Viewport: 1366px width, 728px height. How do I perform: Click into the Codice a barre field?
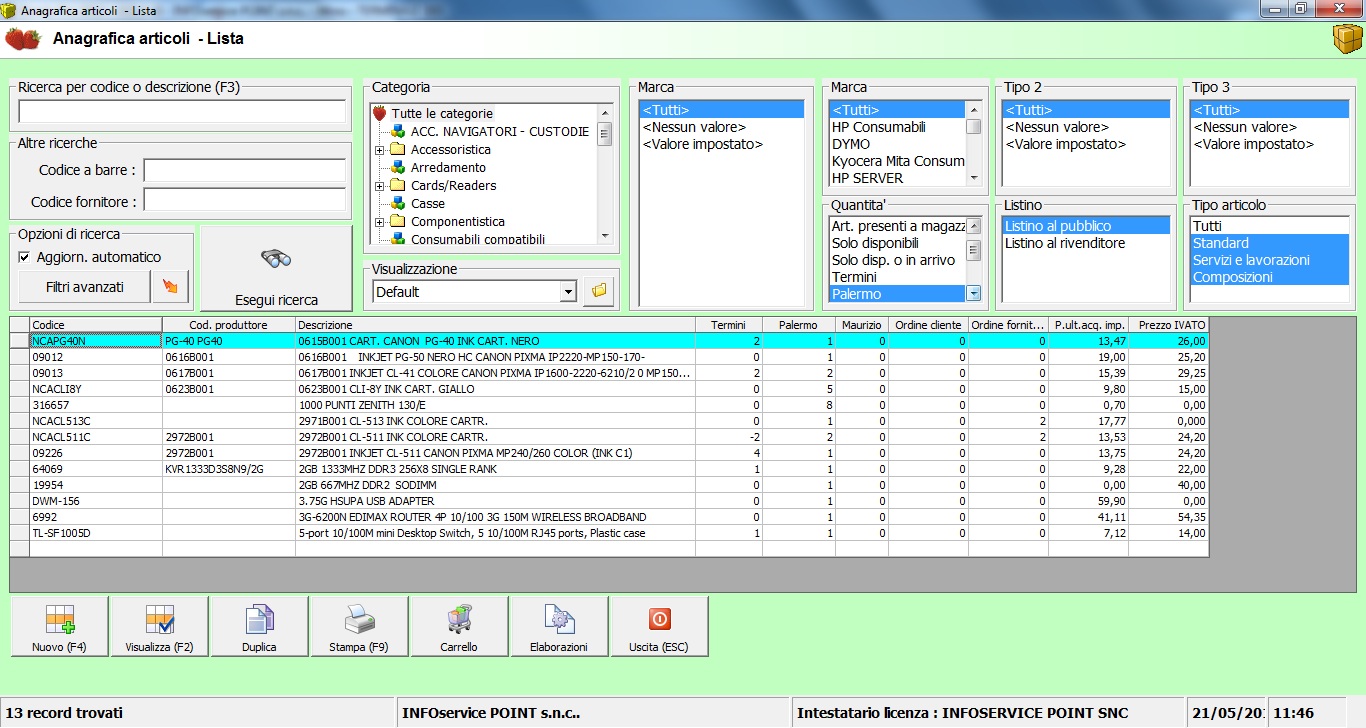[x=245, y=170]
